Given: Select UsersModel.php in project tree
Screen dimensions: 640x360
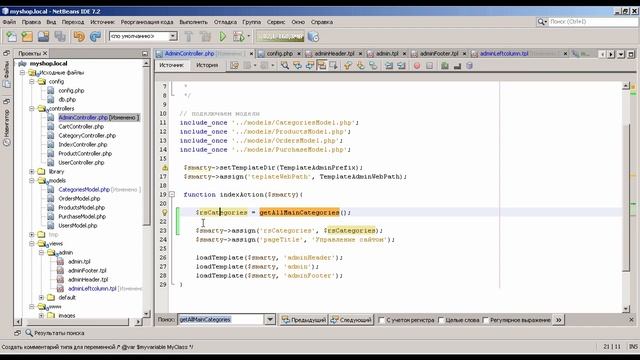Looking at the screenshot, I should pos(78,225).
